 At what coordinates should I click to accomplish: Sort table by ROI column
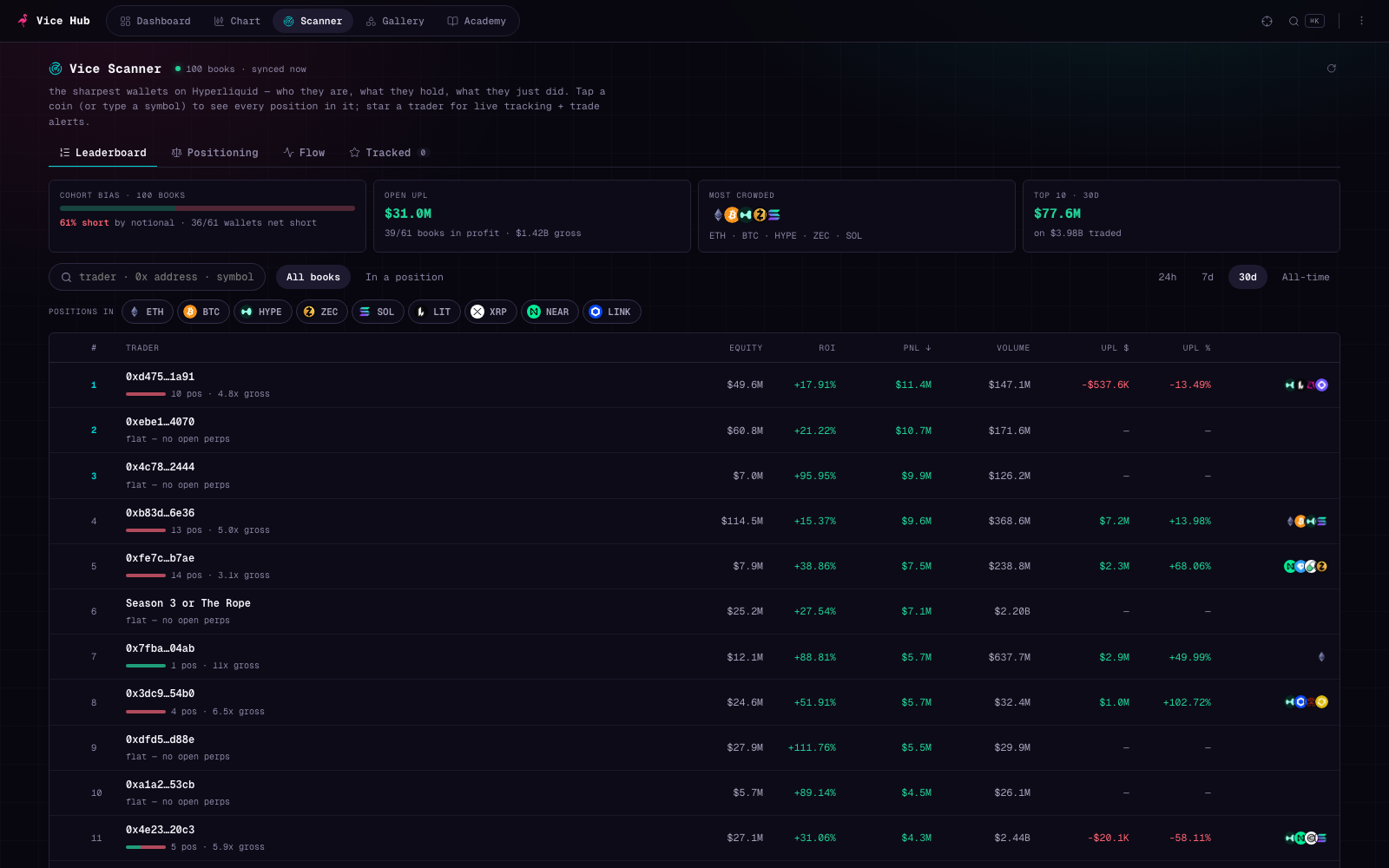coord(826,348)
